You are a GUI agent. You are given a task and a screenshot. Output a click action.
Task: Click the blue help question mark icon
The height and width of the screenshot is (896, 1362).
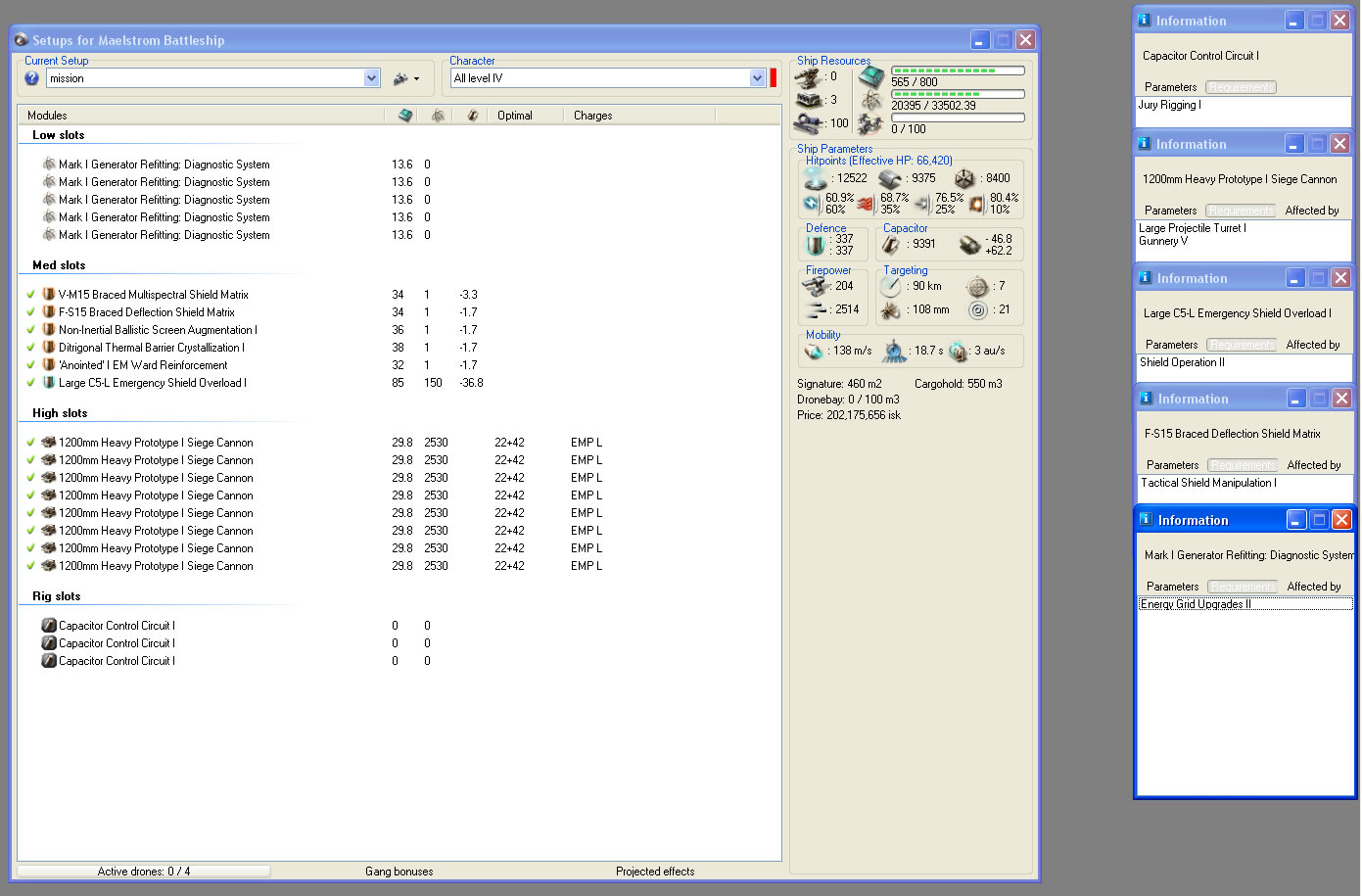click(x=31, y=78)
